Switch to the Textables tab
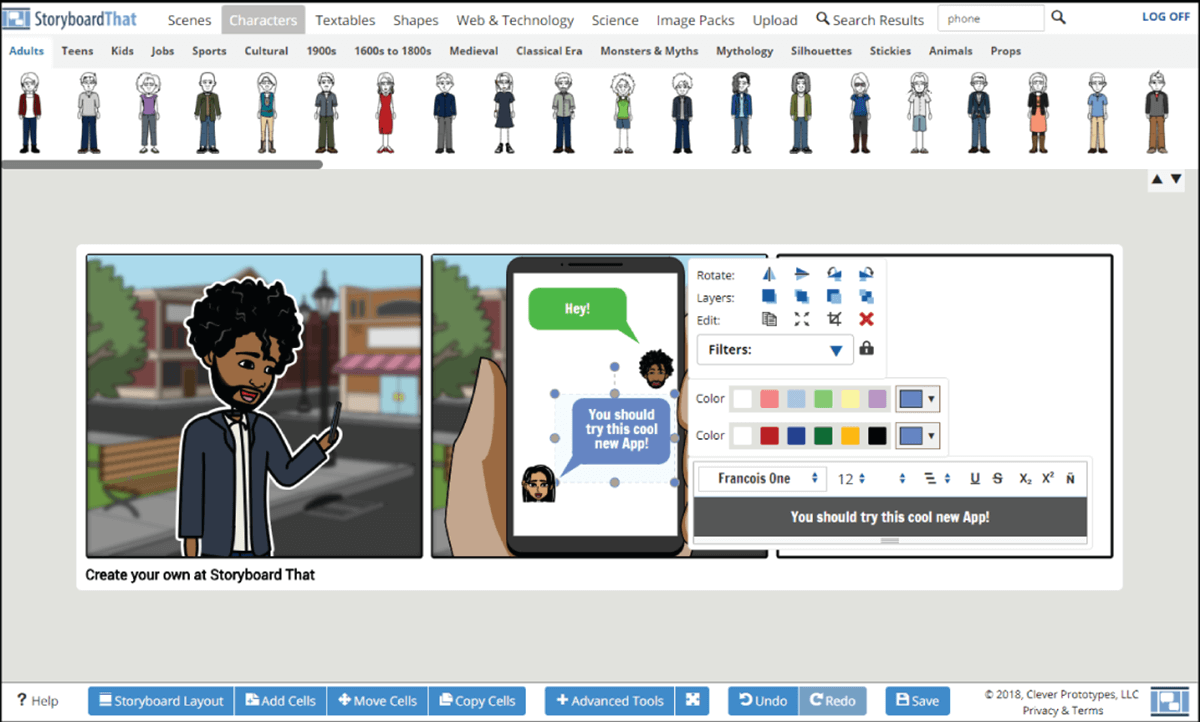The height and width of the screenshot is (722, 1200). tap(345, 20)
